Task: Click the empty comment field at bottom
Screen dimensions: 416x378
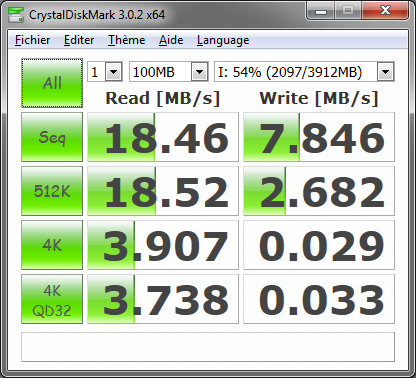Action: [208, 347]
